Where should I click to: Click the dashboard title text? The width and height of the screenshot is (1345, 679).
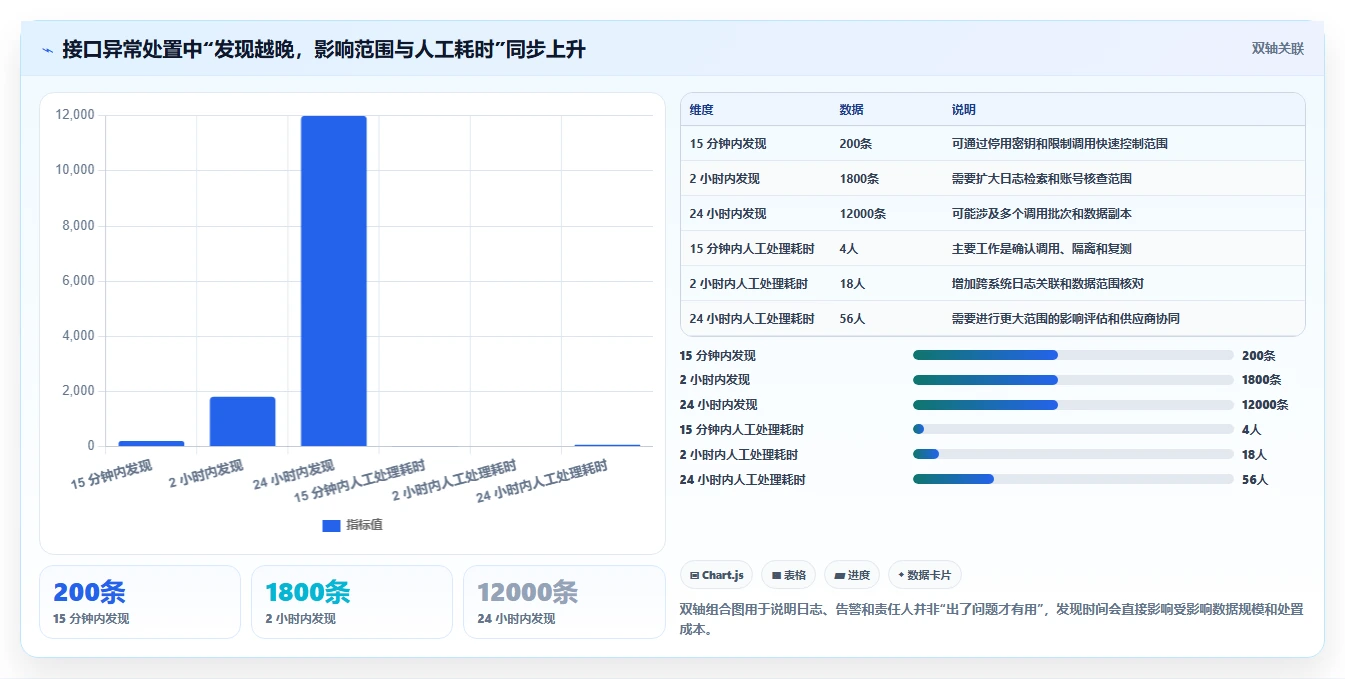click(x=324, y=49)
